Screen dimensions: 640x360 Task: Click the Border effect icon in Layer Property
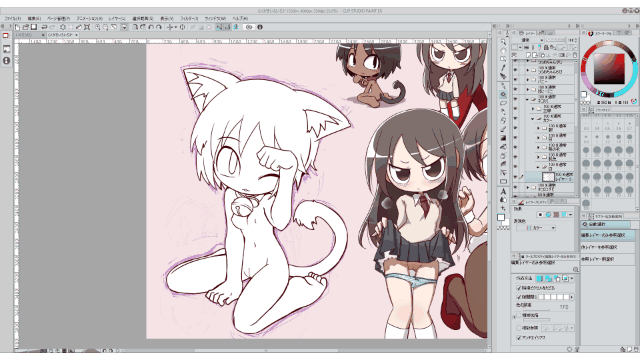(540, 215)
